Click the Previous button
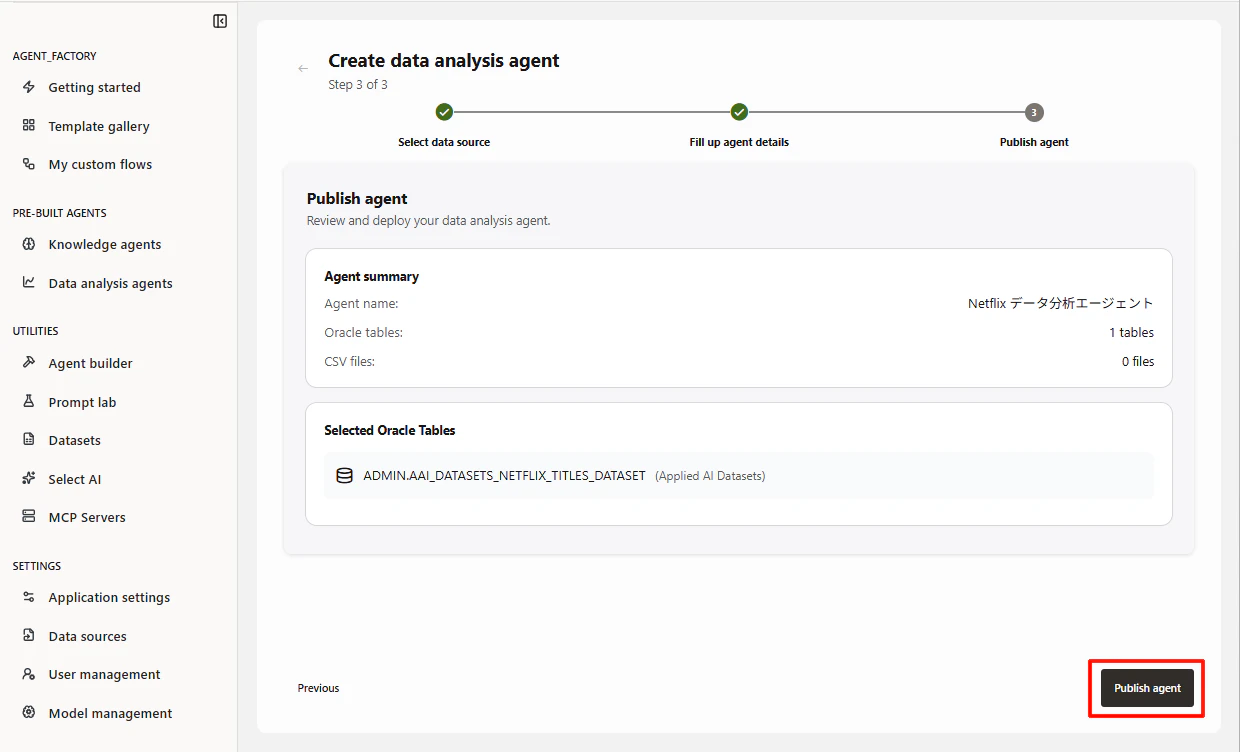Image resolution: width=1240 pixels, height=752 pixels. [x=318, y=688]
